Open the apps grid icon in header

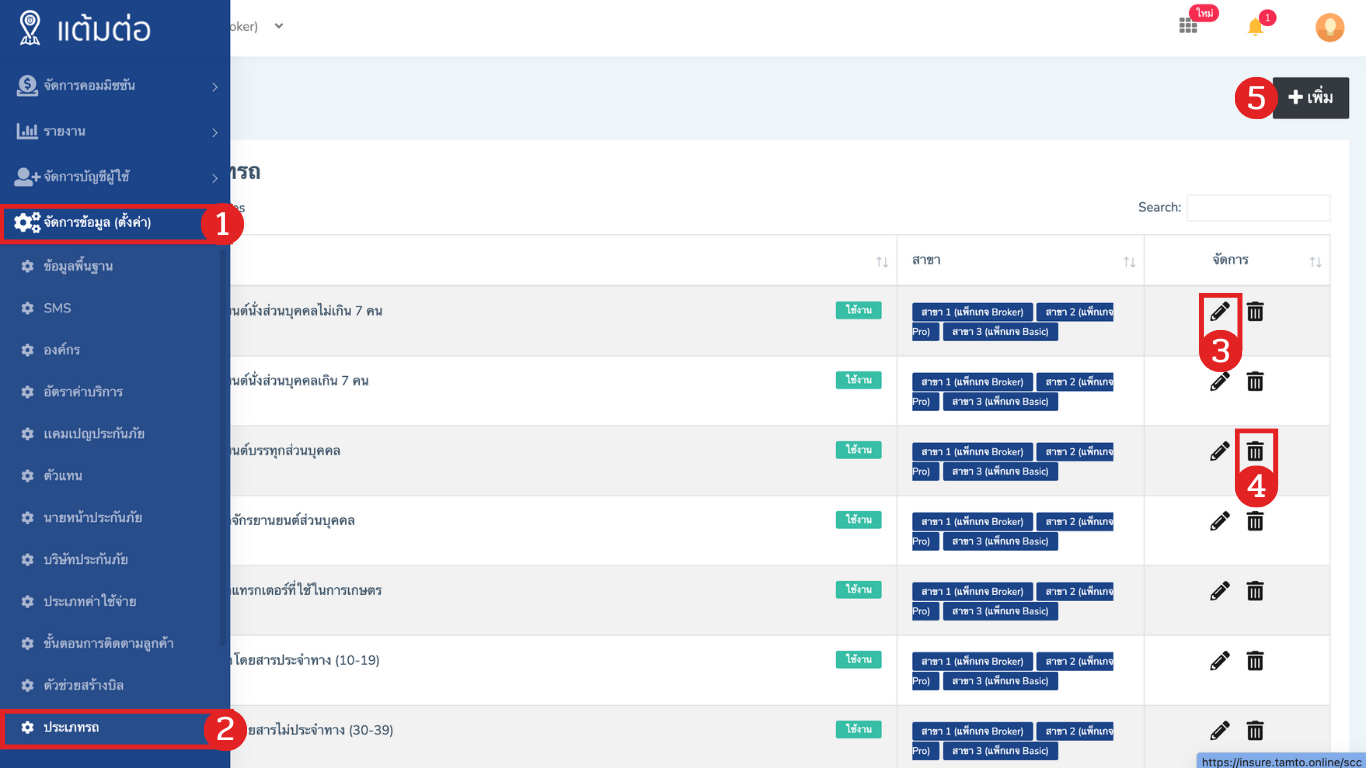(1188, 27)
